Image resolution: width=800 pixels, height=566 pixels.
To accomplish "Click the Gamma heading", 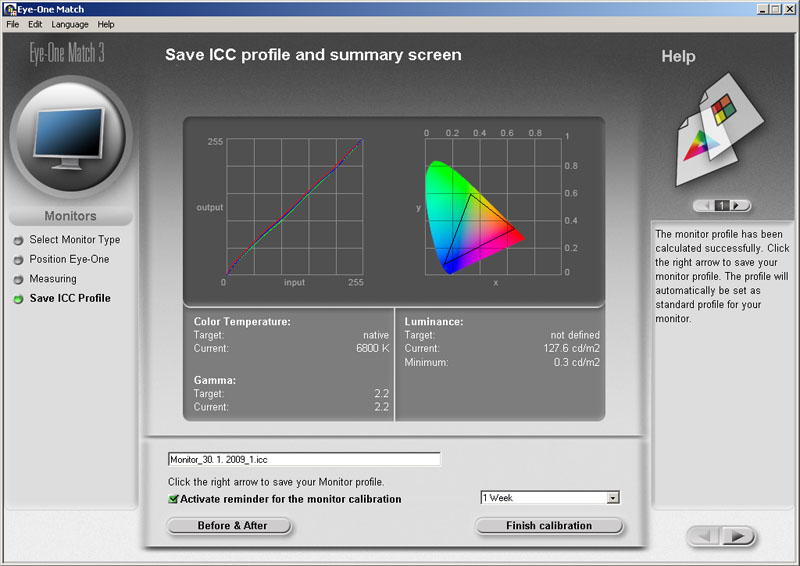I will [215, 380].
